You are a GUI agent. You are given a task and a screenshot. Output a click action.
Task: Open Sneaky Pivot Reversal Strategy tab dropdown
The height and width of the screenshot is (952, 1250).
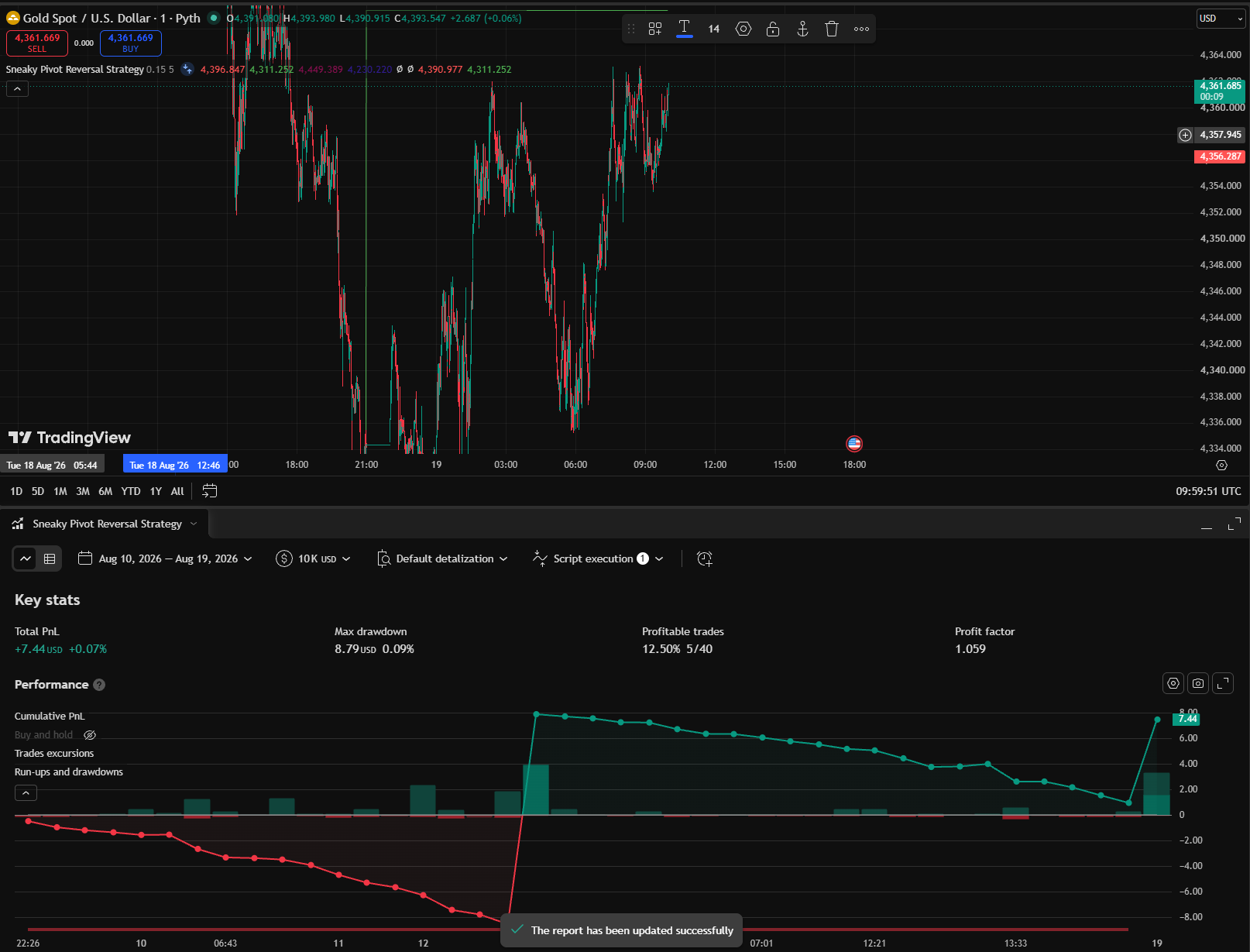click(x=194, y=524)
